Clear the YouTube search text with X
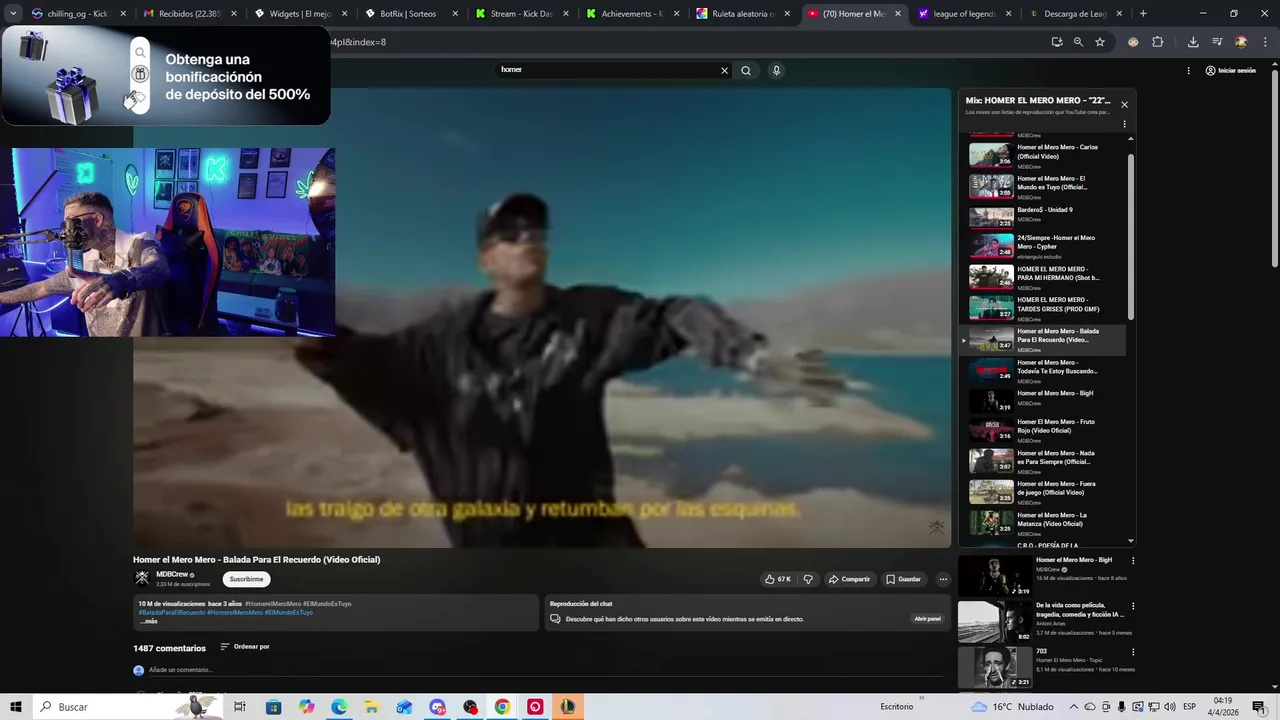Screen dimensions: 1280x720 pos(724,70)
